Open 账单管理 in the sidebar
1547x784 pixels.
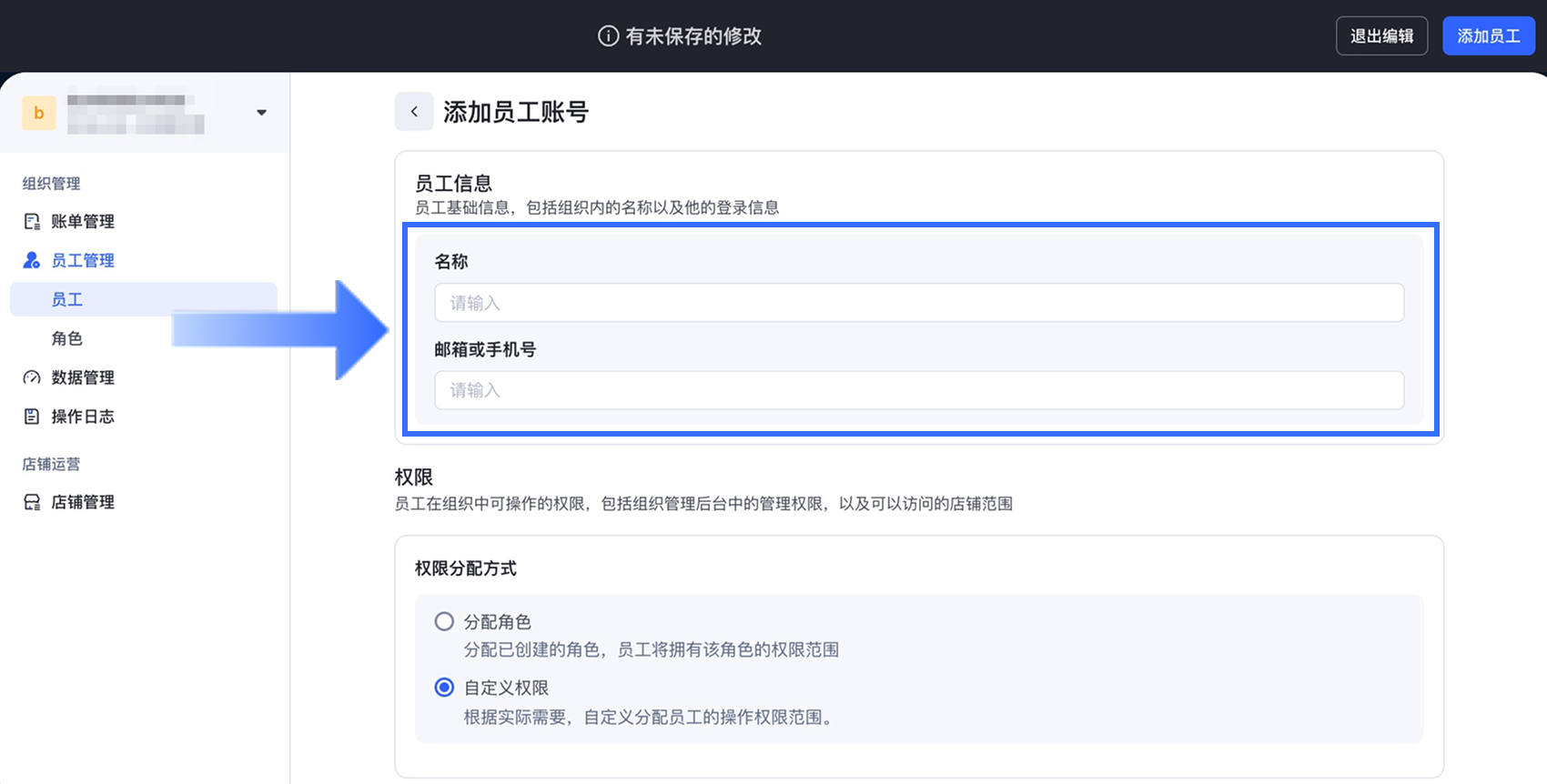83,221
